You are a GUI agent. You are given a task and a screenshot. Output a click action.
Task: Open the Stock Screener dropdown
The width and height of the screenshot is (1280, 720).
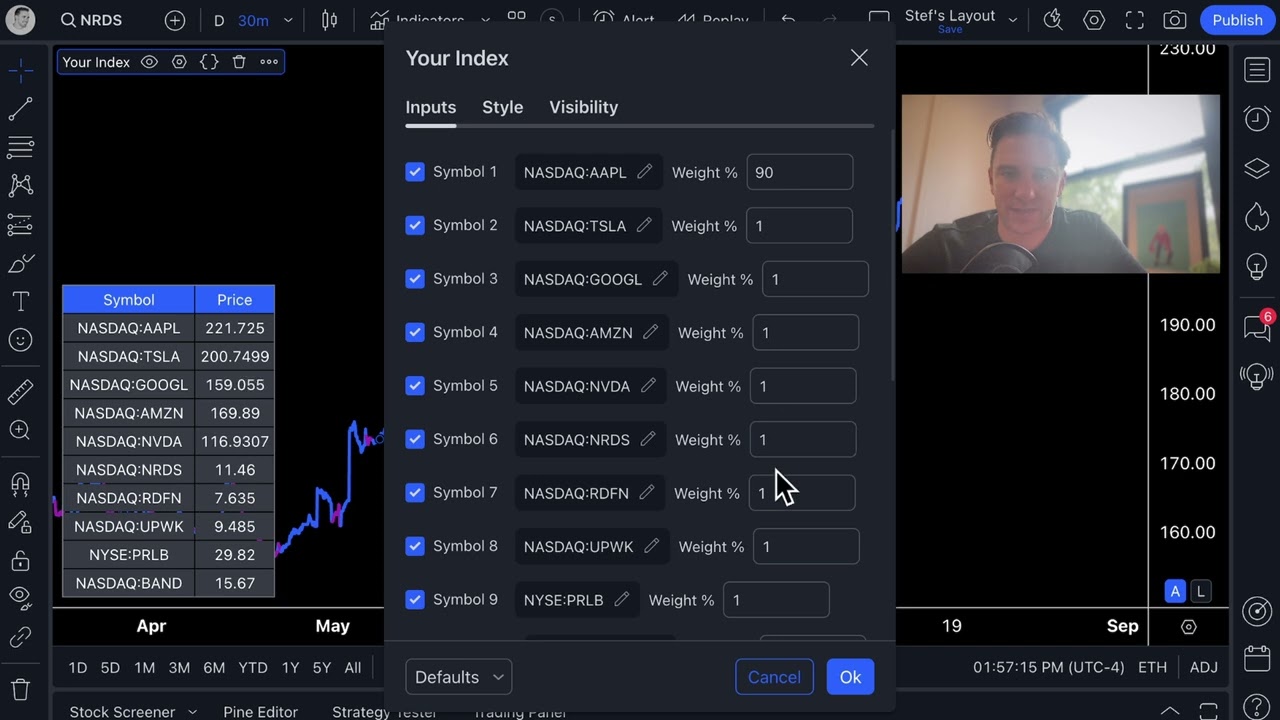point(133,712)
